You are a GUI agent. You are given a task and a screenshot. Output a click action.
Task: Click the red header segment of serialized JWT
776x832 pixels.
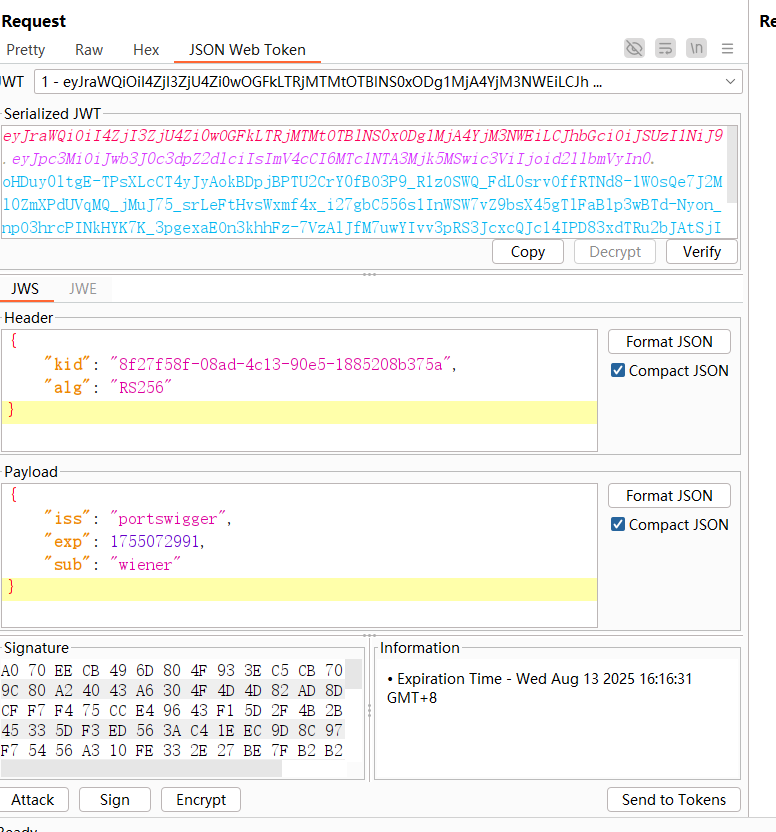click(x=363, y=136)
